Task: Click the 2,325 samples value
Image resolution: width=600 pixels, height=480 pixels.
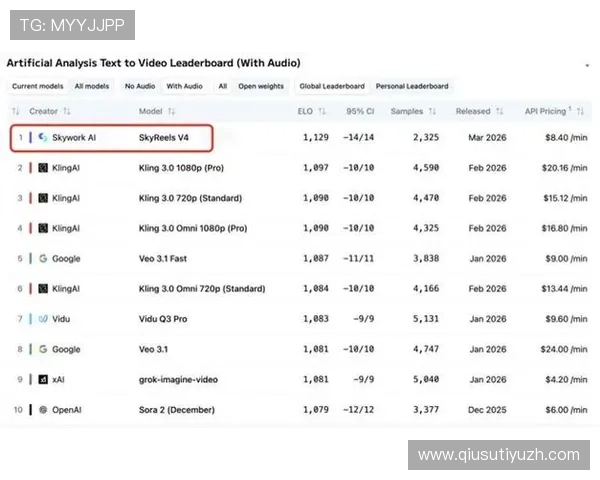Action: click(x=426, y=137)
